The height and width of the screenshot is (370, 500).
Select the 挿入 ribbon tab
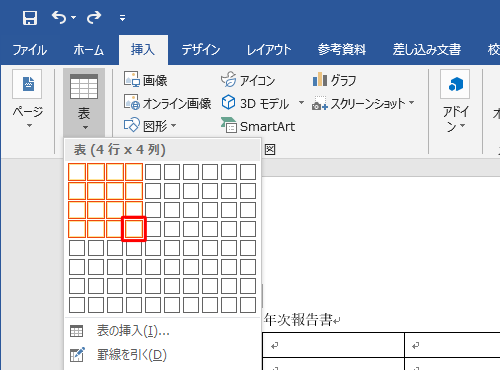143,50
